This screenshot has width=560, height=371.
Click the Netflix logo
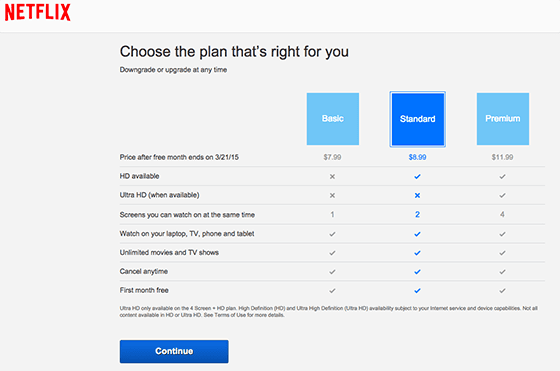pyautogui.click(x=38, y=12)
